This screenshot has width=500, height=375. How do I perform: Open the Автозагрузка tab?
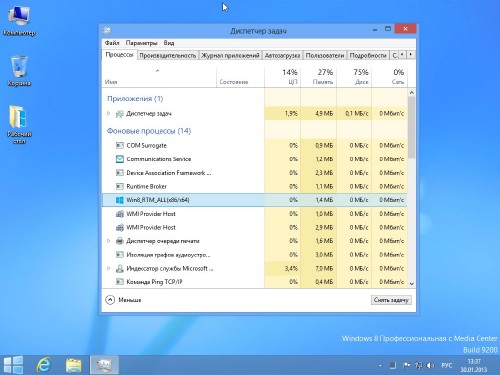282,55
